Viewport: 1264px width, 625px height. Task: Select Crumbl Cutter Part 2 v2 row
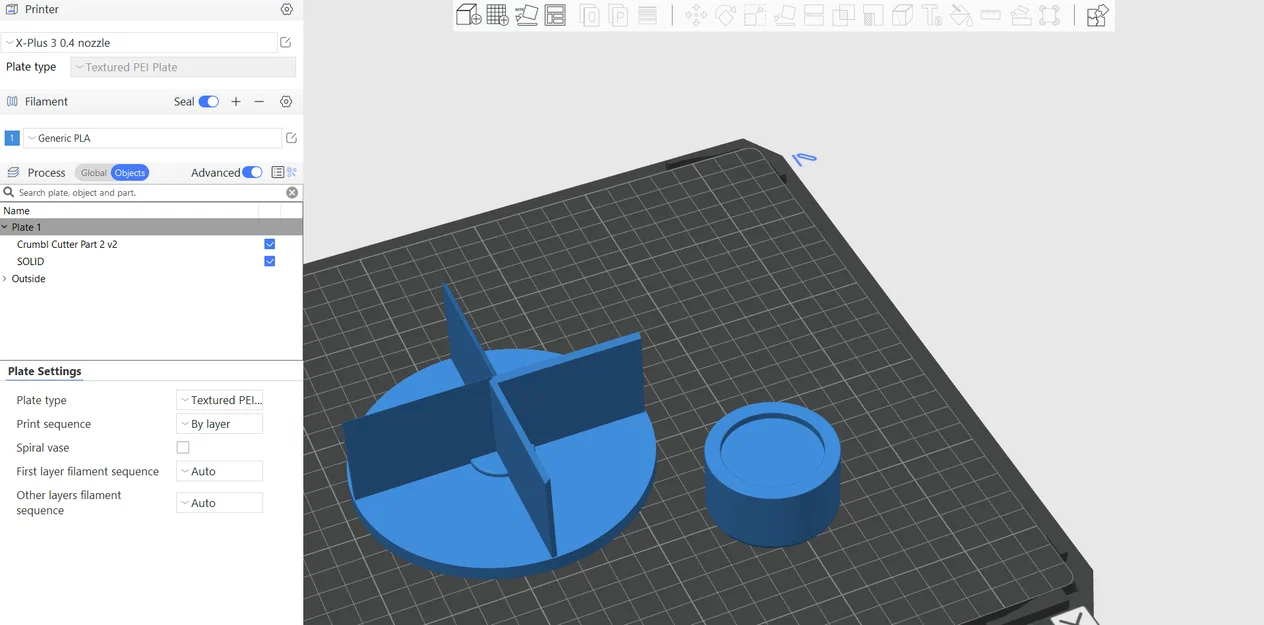151,244
